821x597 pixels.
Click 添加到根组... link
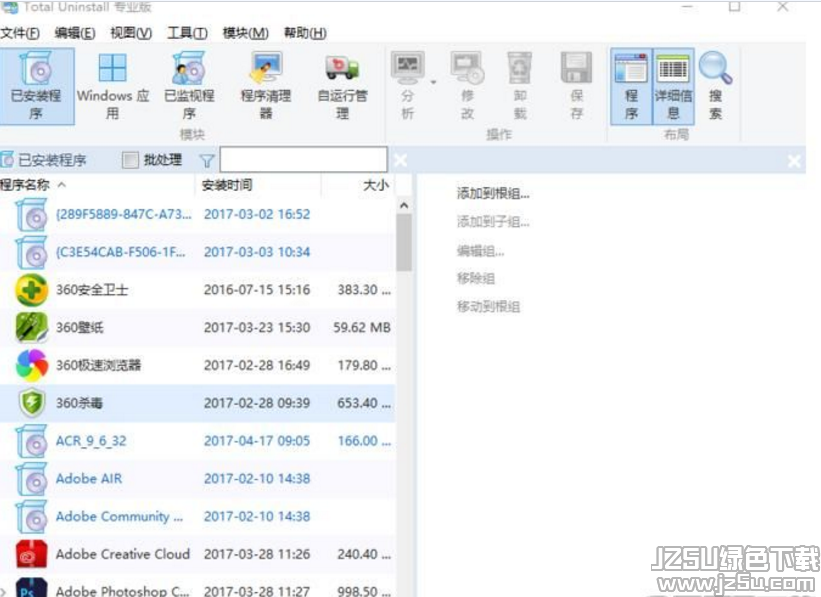[493, 194]
